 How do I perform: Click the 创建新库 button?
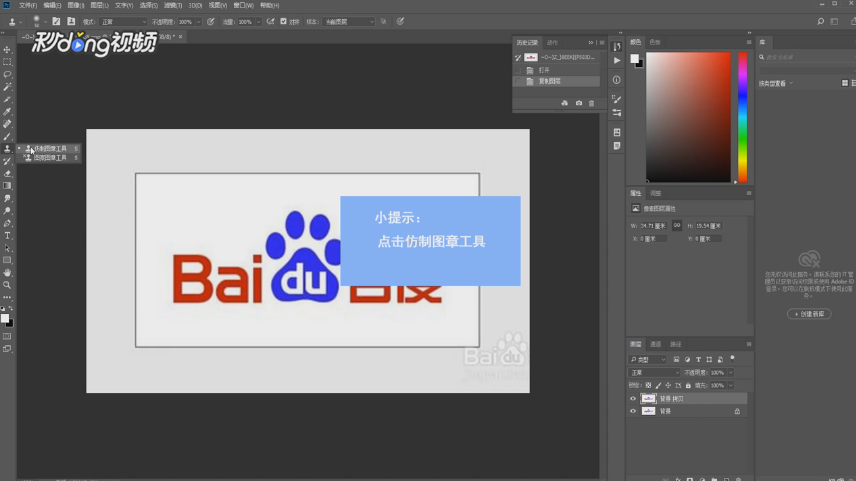(809, 314)
